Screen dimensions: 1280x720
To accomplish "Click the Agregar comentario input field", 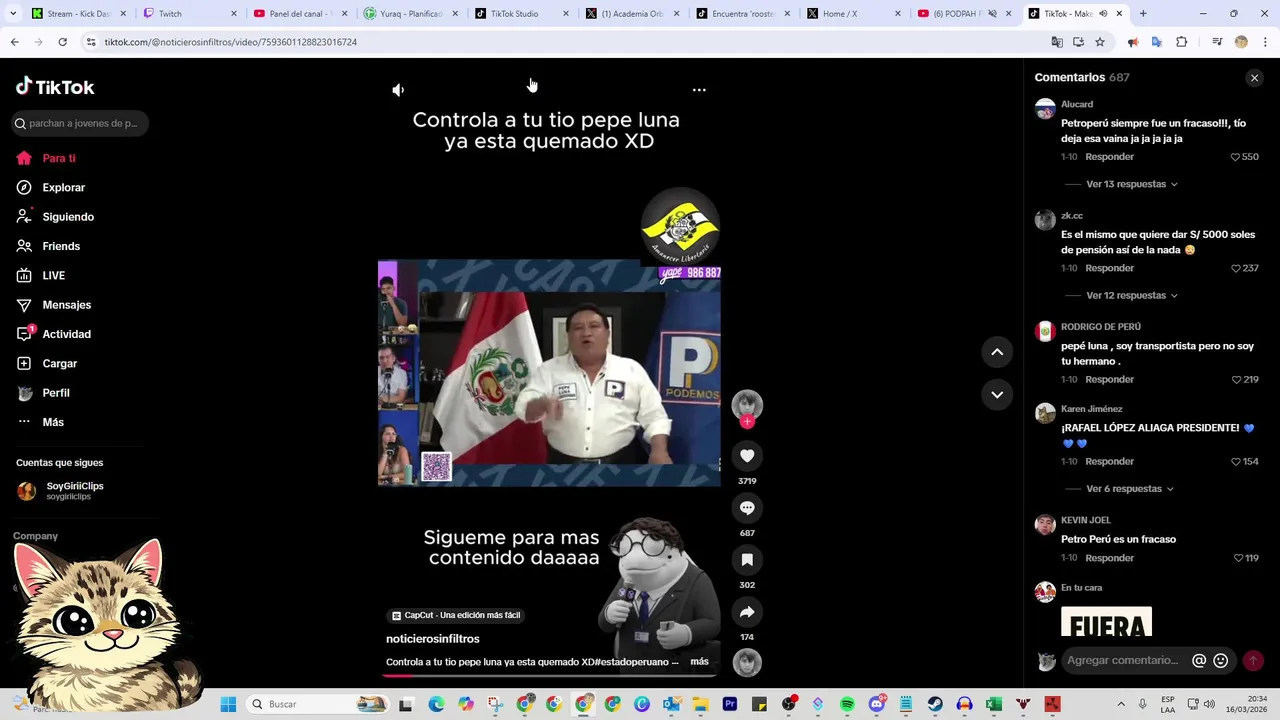I will coord(1124,660).
